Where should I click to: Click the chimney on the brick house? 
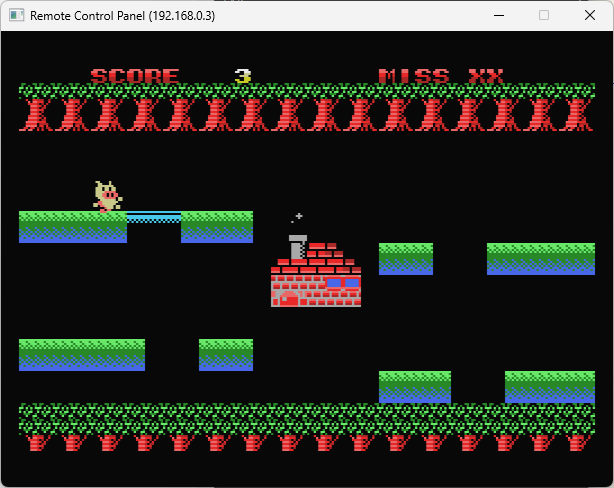click(x=298, y=247)
